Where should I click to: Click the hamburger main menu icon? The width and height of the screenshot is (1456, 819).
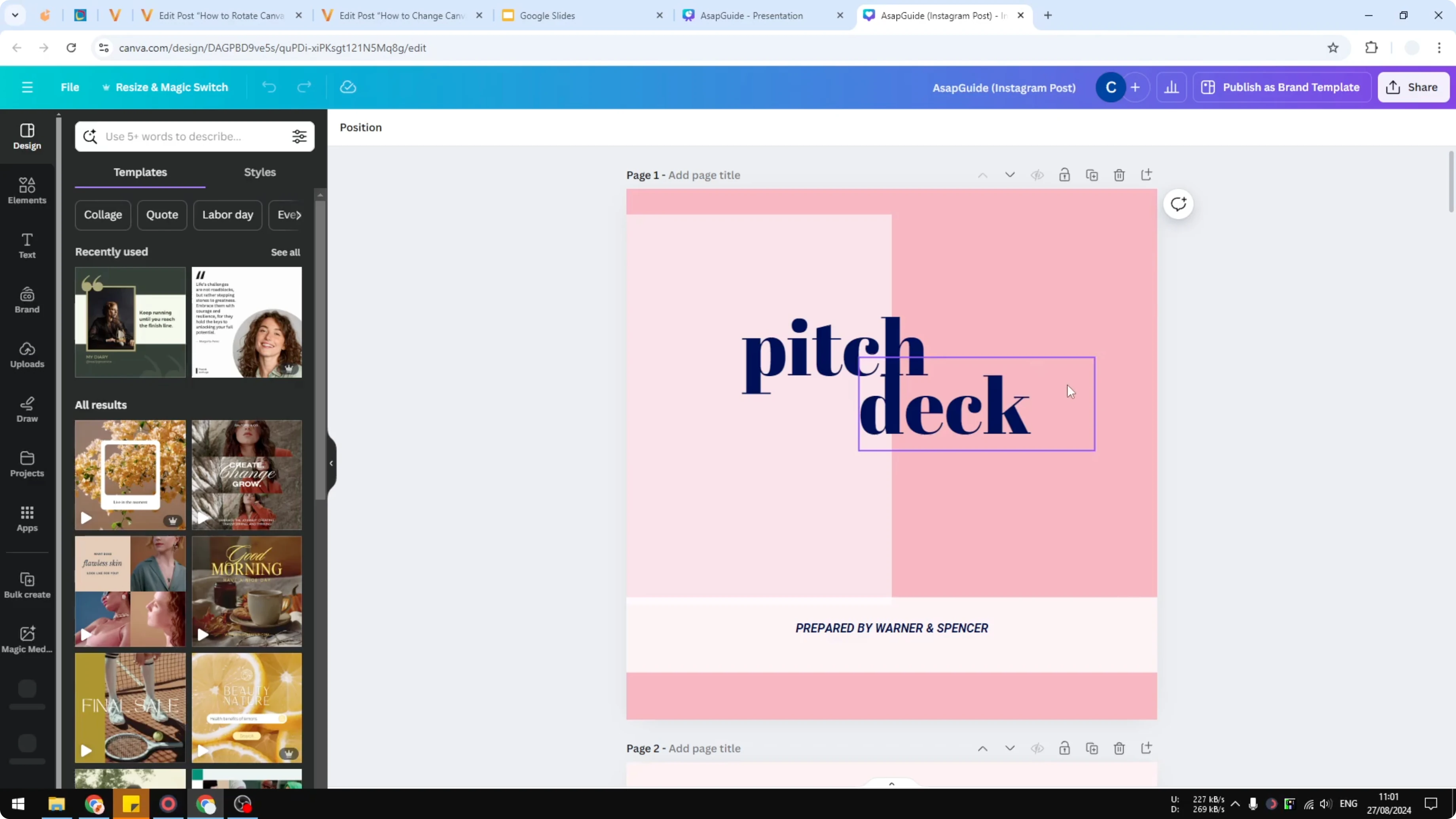27,87
